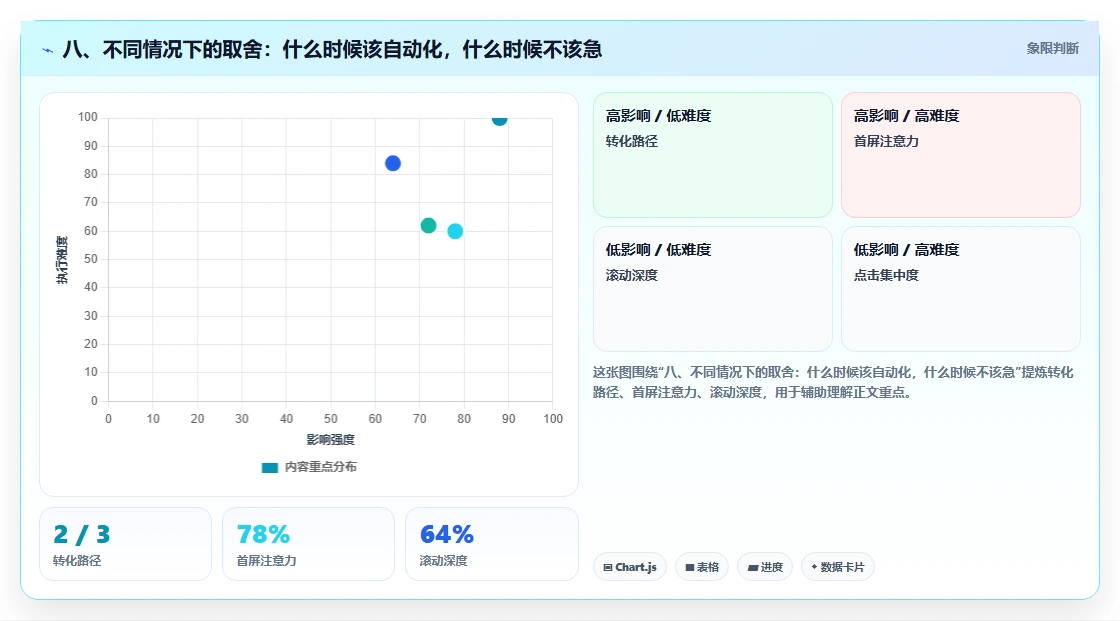Open the 低影响 / 低难度 quadrant card

pos(713,289)
